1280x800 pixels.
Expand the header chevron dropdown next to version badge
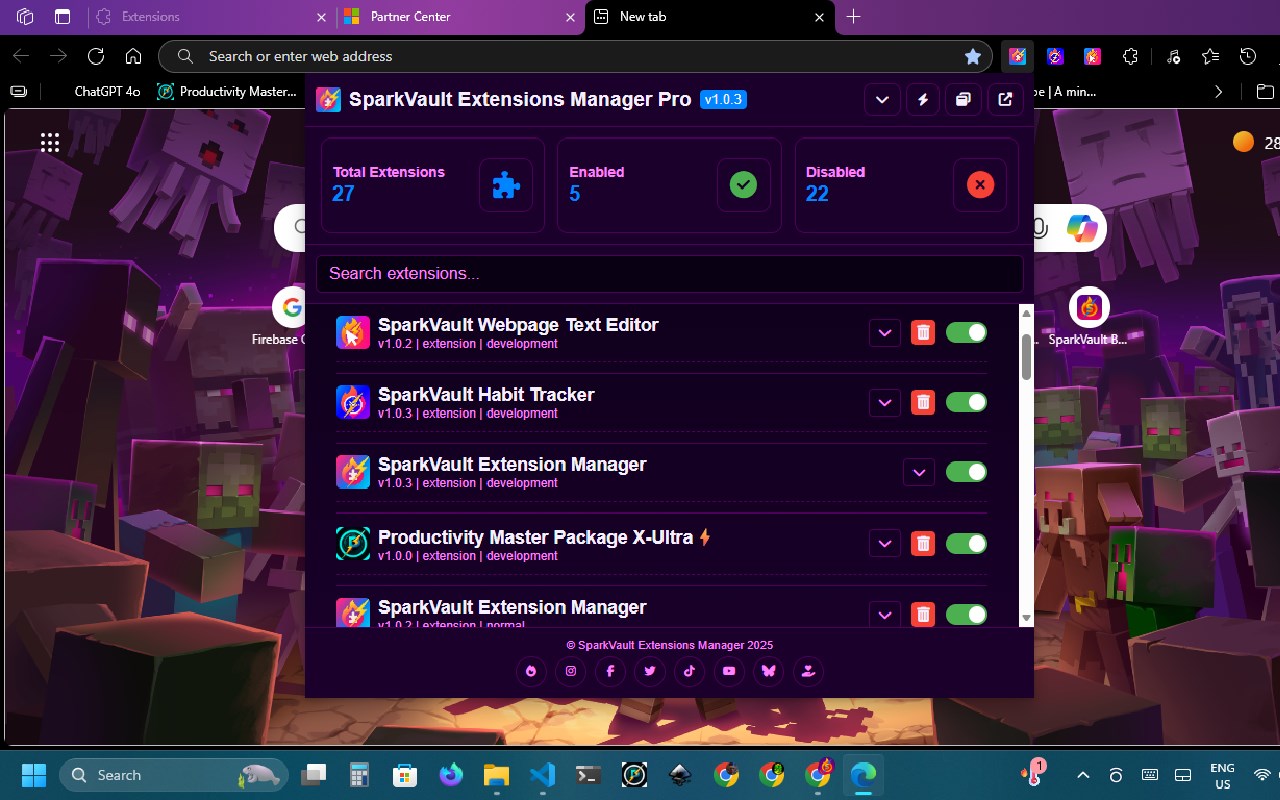coord(882,100)
